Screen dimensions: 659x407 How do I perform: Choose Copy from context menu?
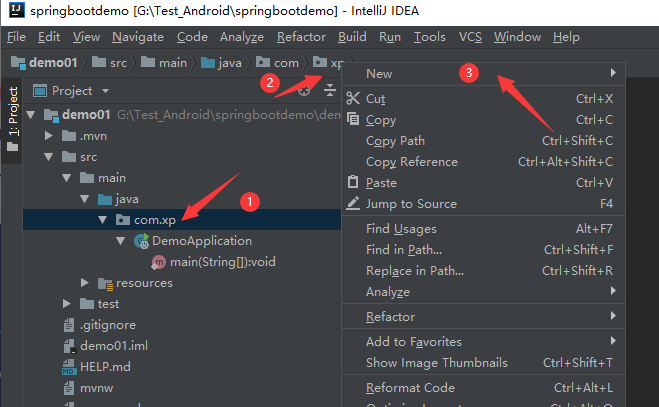tap(483, 120)
